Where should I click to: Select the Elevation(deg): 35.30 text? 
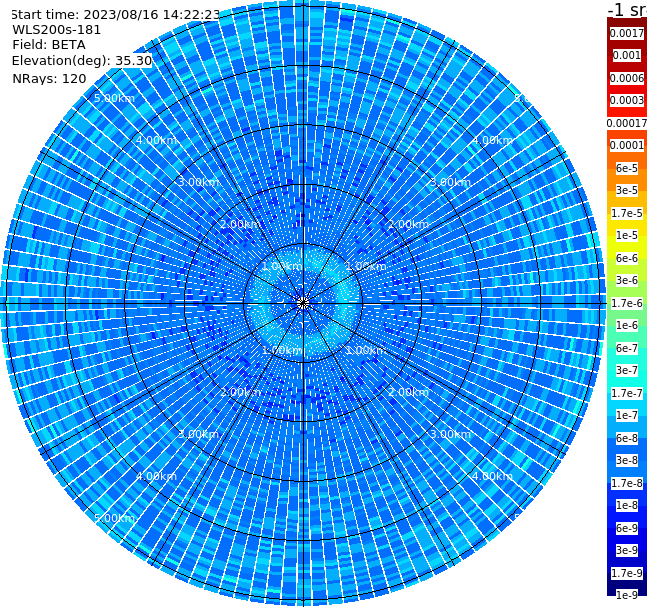coord(82,61)
